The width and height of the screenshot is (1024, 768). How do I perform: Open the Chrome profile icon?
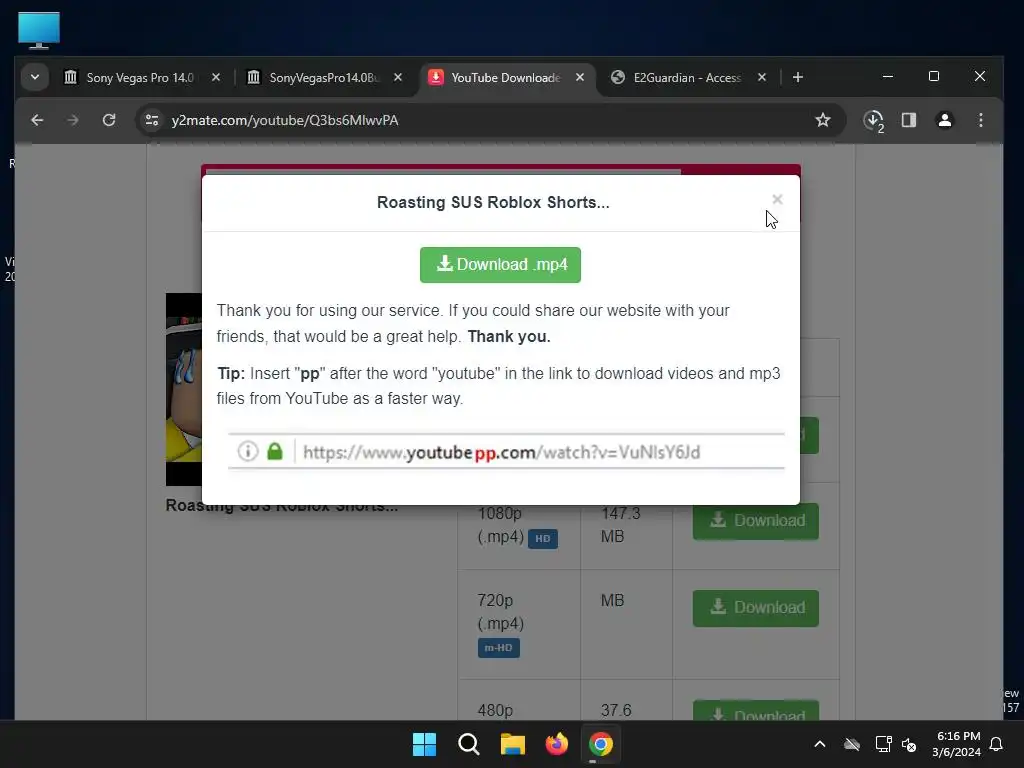944,120
